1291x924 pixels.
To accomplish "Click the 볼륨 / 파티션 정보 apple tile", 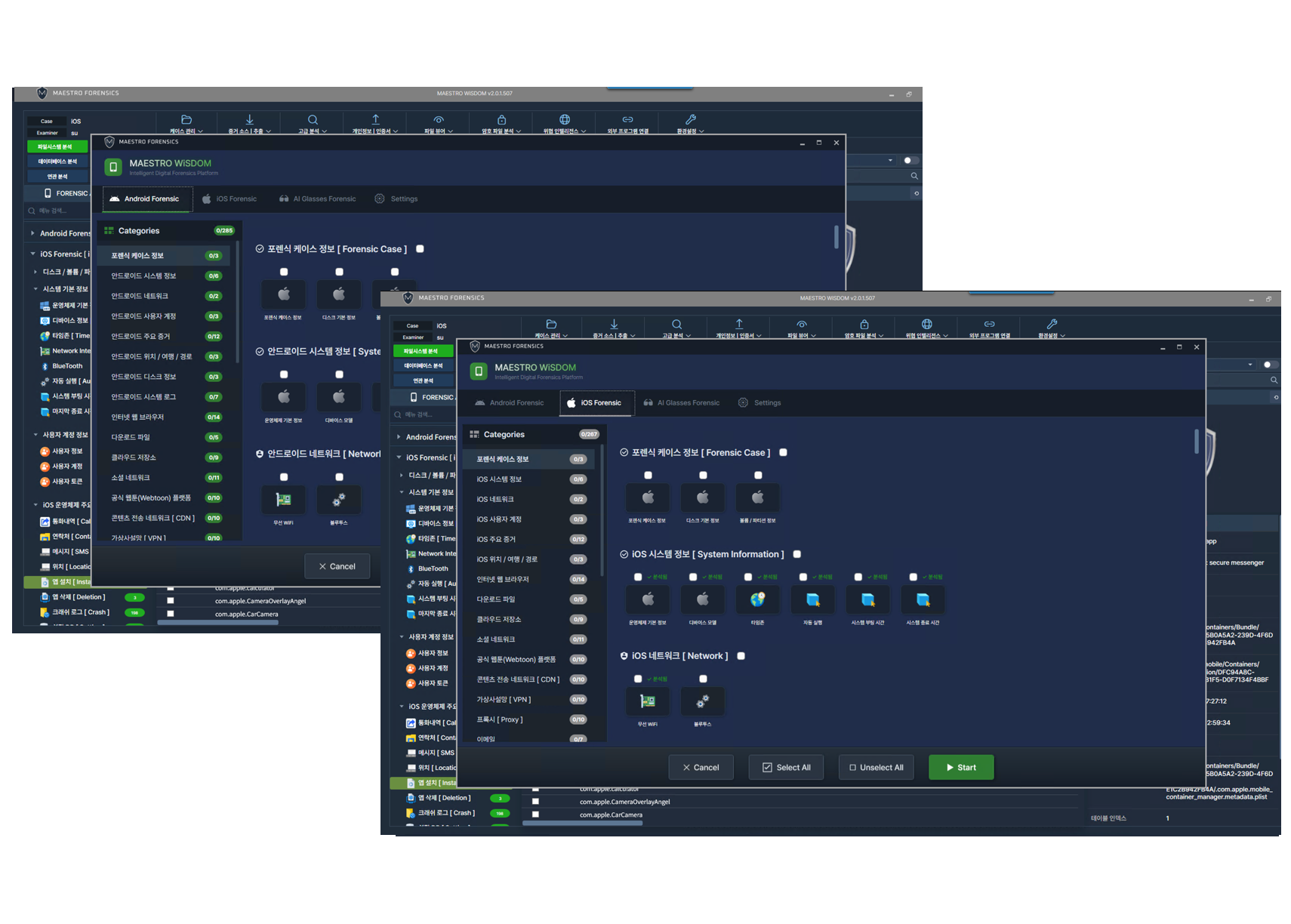I will (x=757, y=497).
